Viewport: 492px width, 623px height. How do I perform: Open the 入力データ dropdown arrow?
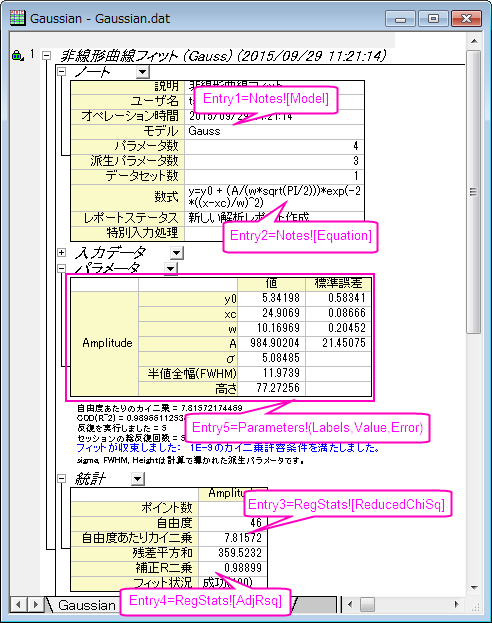[x=176, y=253]
